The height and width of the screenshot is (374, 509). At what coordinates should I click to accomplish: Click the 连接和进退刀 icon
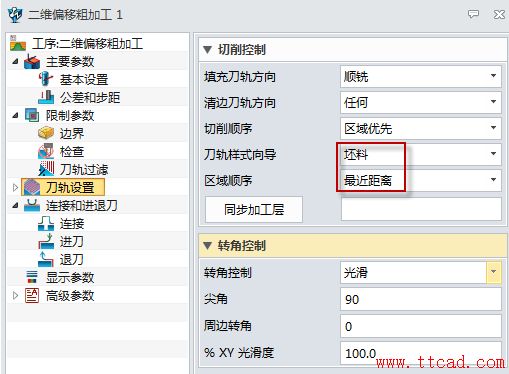(x=32, y=205)
